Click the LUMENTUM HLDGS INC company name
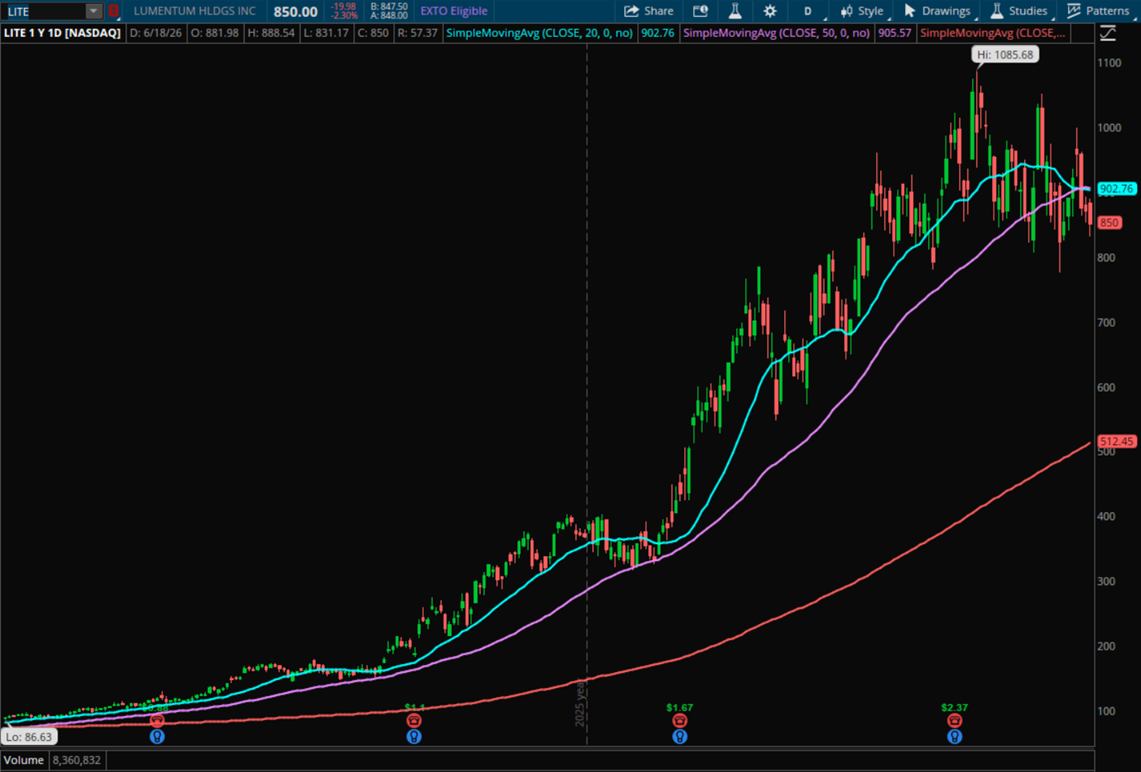 click(x=194, y=11)
